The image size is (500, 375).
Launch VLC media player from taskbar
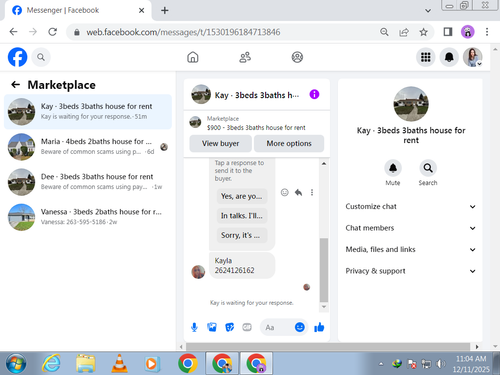point(119,363)
